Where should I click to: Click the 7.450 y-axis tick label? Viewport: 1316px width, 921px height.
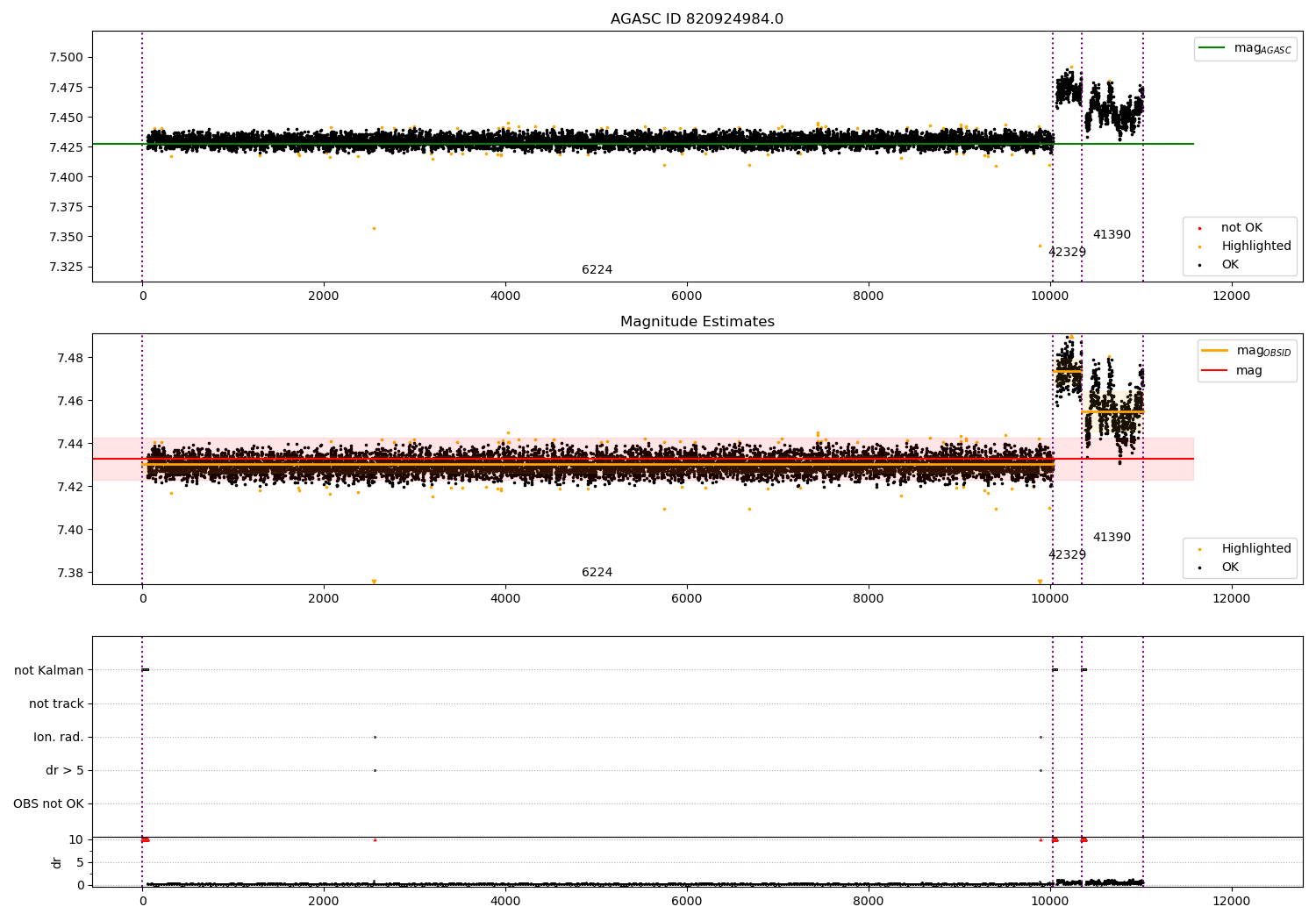tap(66, 118)
